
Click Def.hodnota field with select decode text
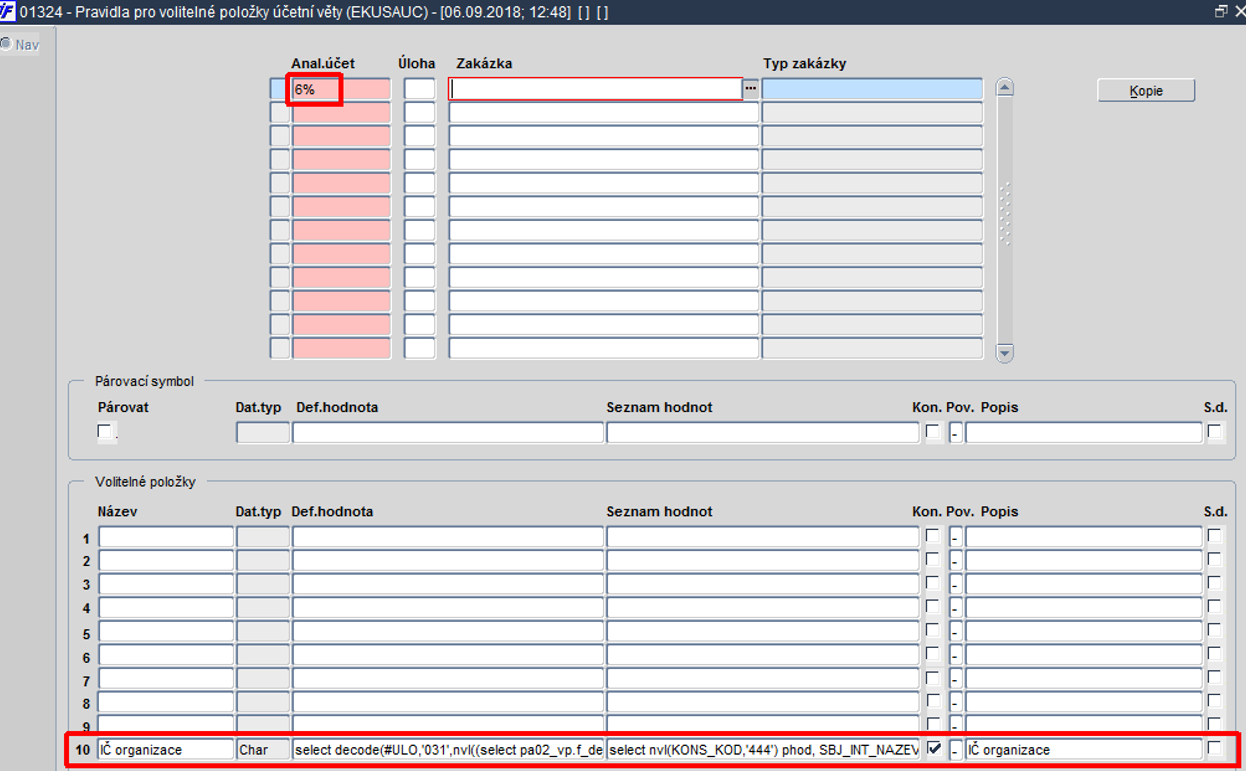coord(448,749)
